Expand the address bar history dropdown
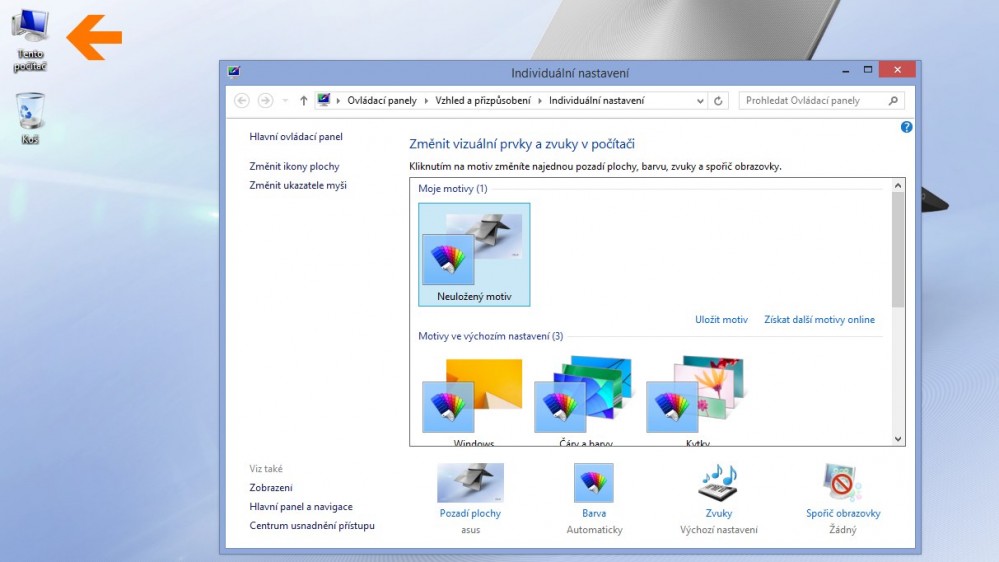 tap(699, 101)
